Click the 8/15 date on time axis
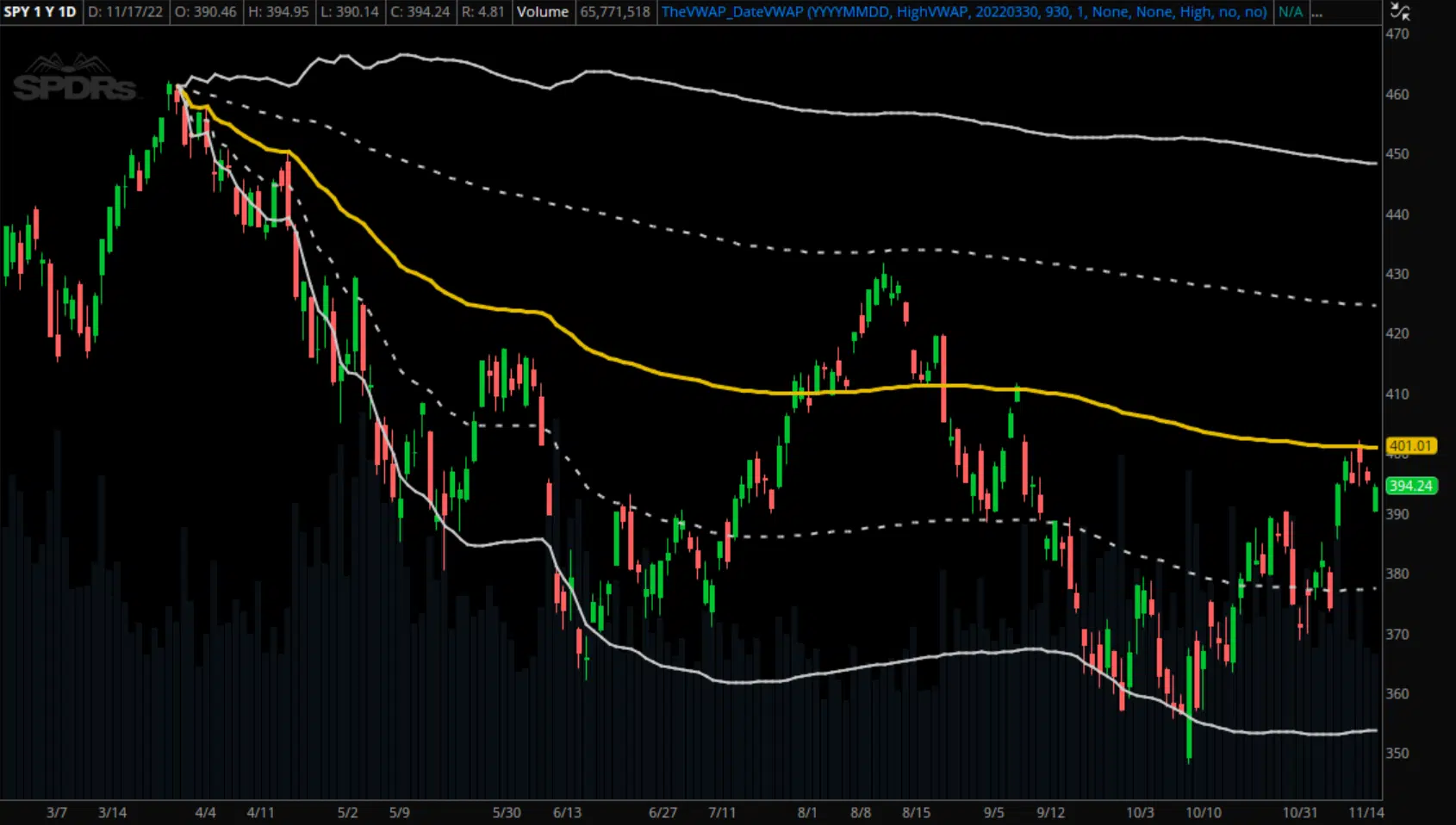1456x825 pixels. (917, 812)
